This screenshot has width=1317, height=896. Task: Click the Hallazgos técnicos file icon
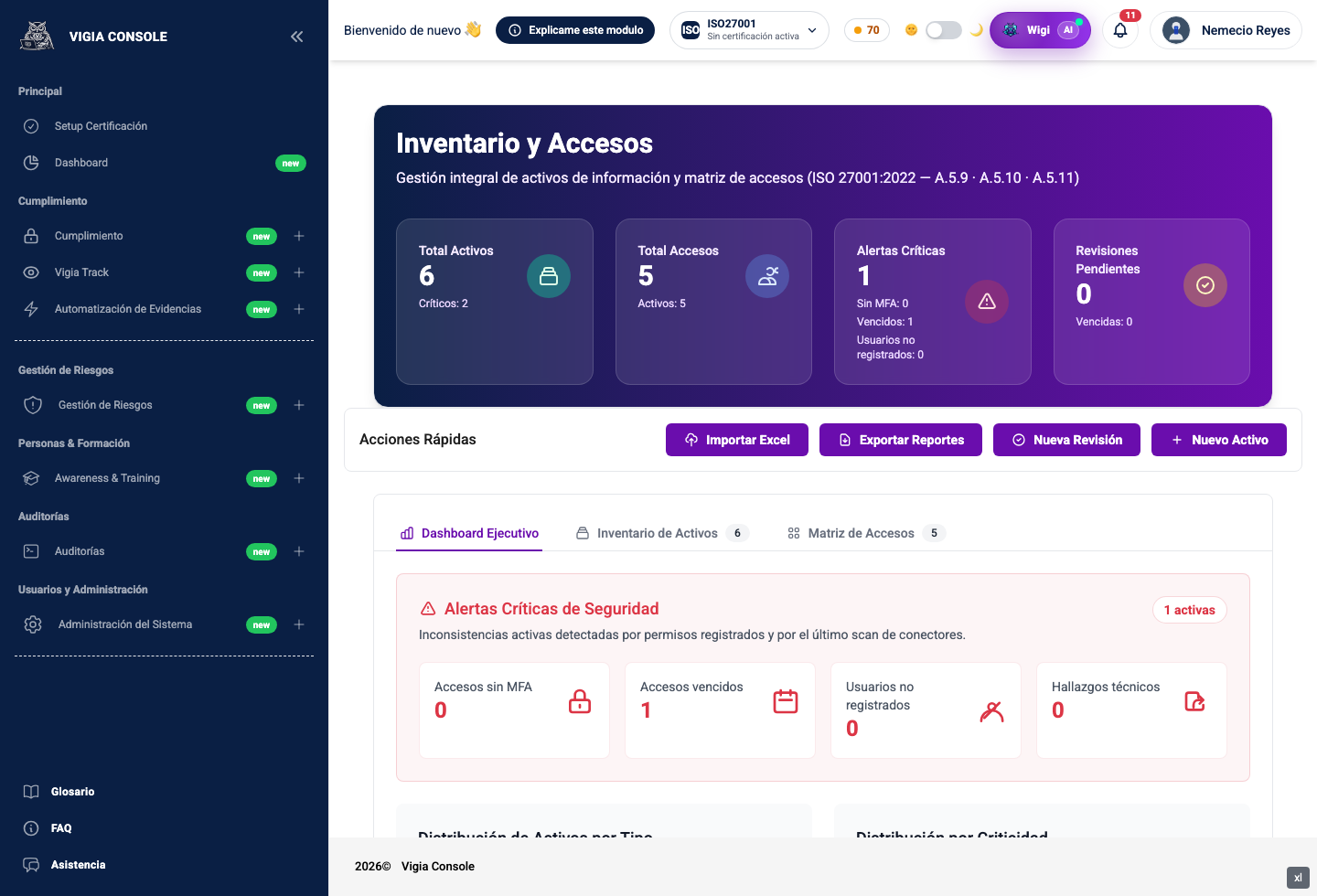1194,701
